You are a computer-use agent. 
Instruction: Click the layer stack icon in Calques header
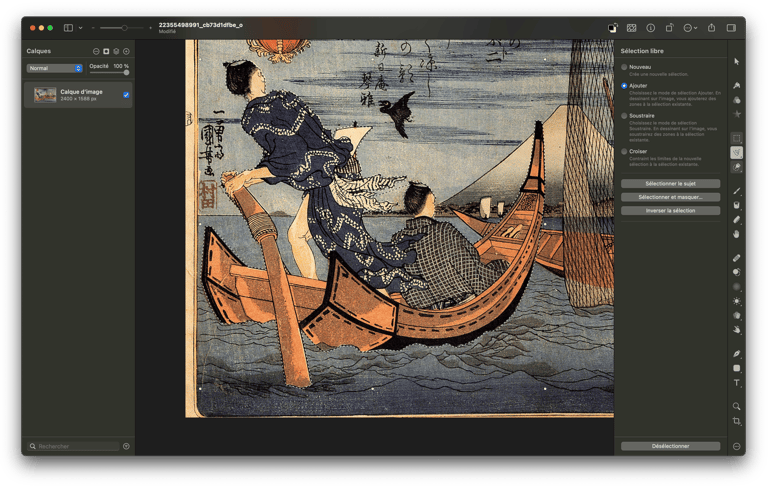pos(116,51)
